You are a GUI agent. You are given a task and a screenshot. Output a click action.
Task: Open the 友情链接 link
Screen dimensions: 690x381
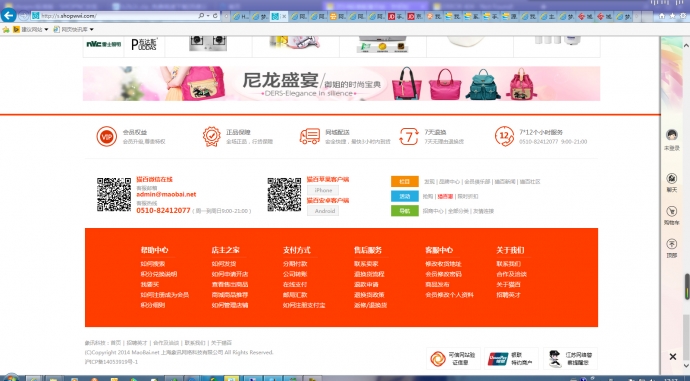coord(484,211)
